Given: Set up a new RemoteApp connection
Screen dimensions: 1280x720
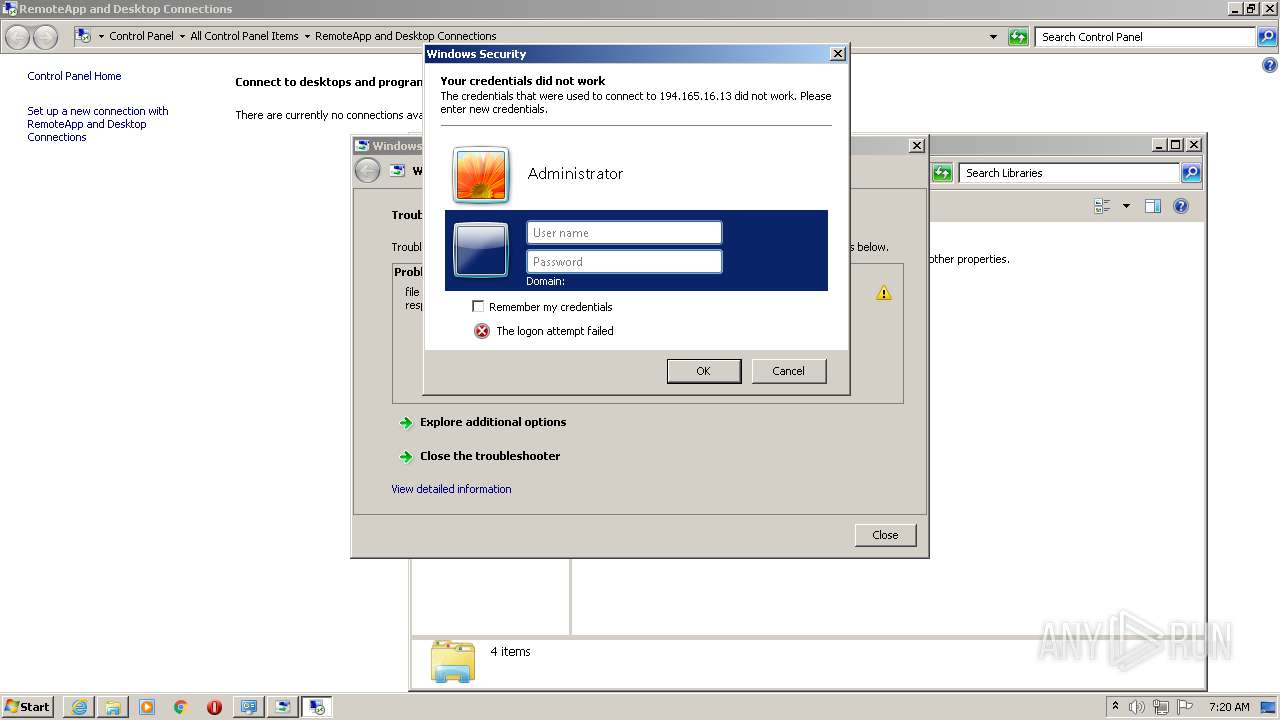Looking at the screenshot, I should pyautogui.click(x=98, y=124).
